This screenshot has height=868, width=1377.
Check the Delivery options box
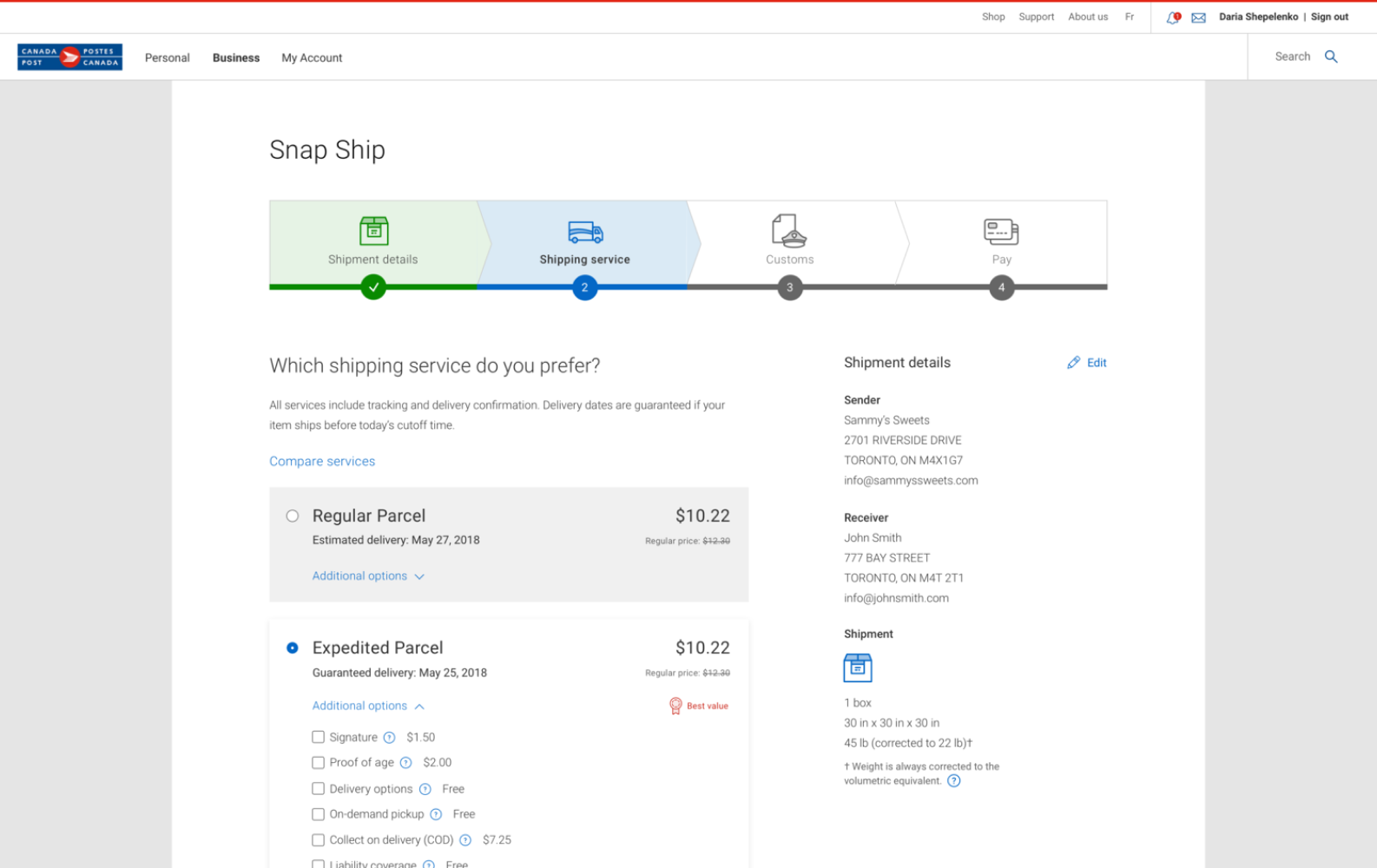[318, 788]
